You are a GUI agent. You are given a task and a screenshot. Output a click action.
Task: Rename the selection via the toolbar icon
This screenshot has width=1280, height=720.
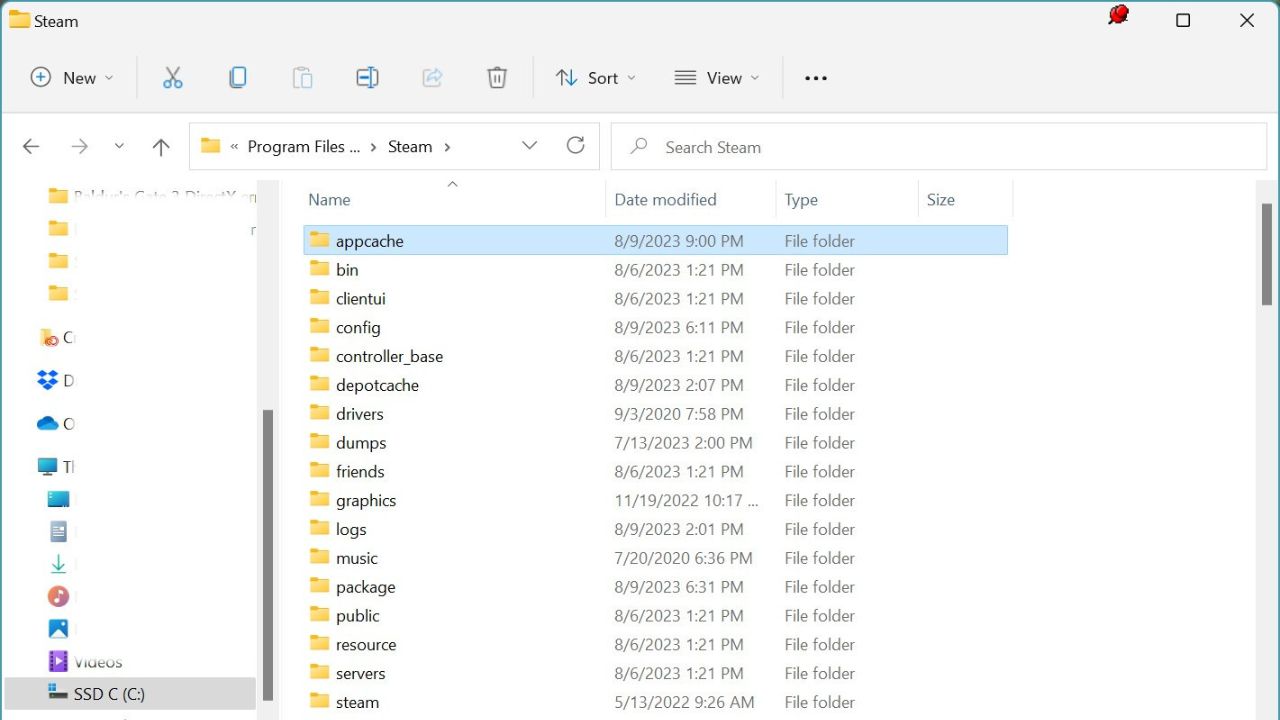click(x=367, y=77)
